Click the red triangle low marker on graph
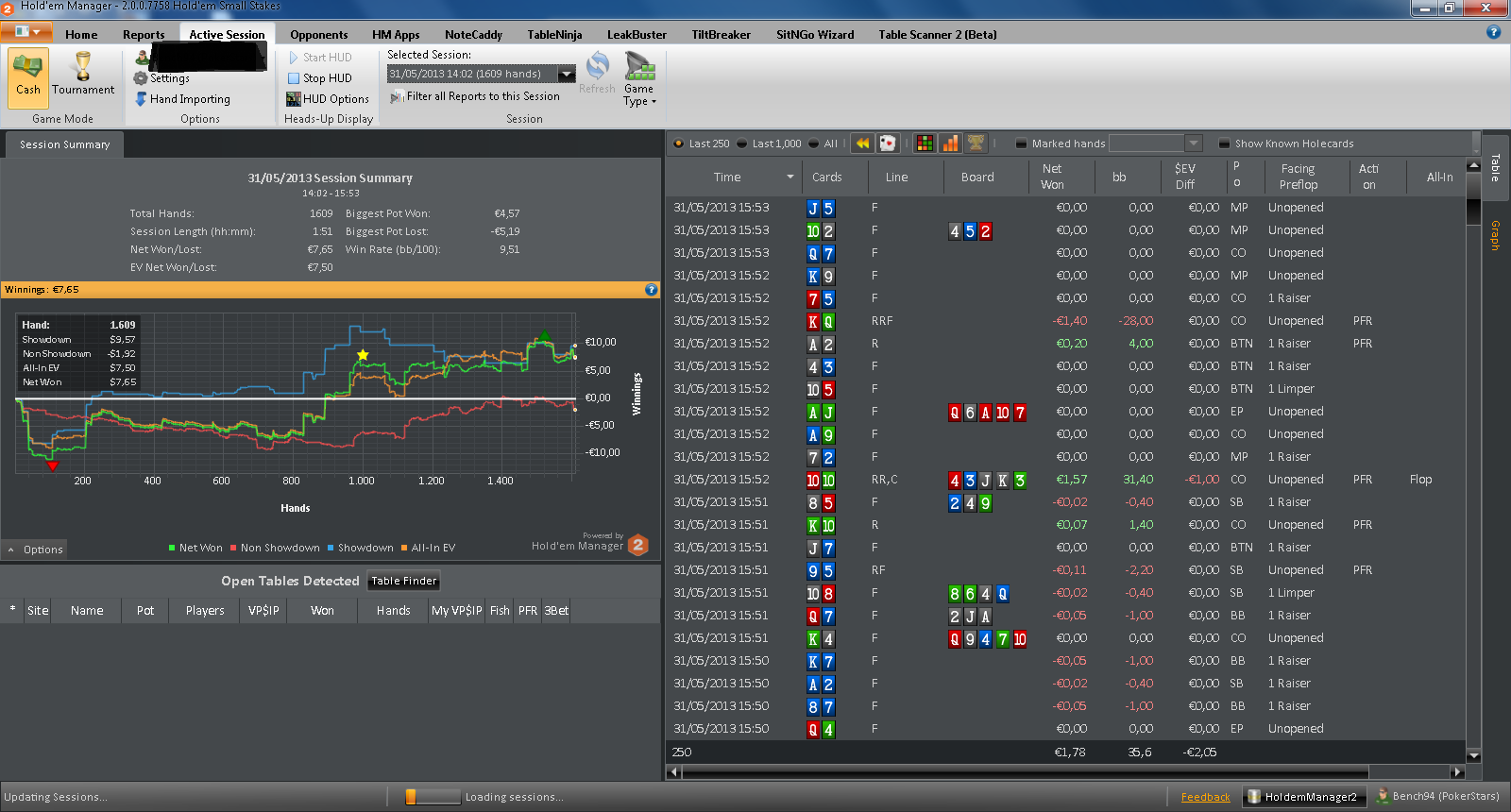Screen dimensions: 1511x812 tap(53, 465)
